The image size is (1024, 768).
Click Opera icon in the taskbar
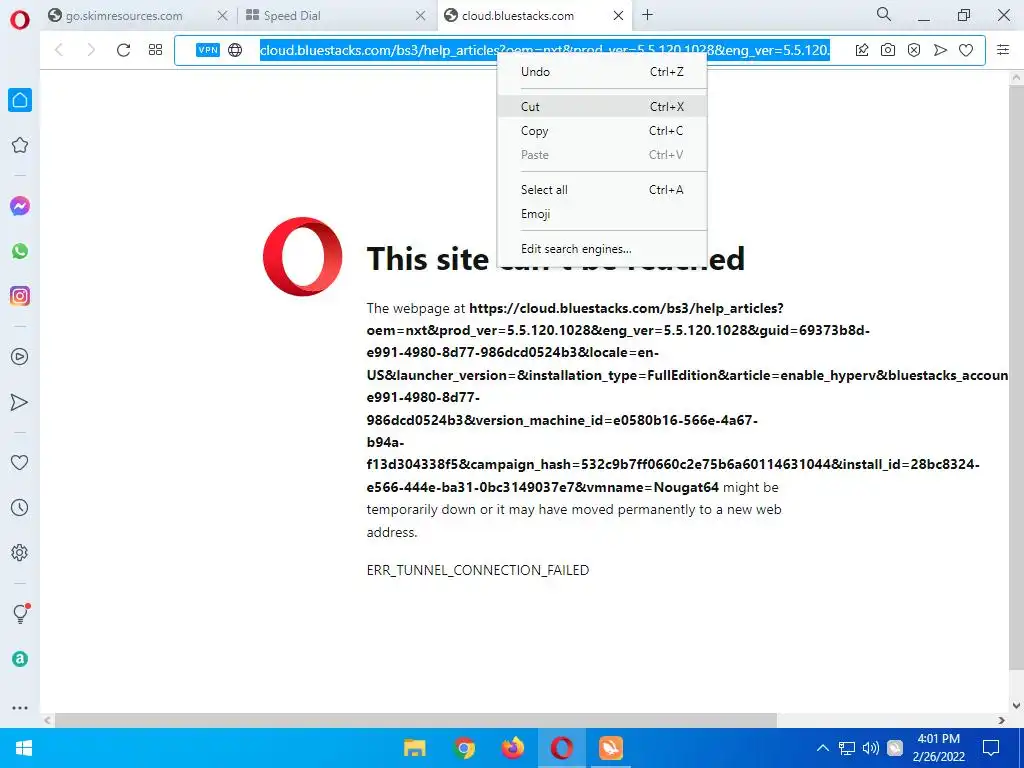coord(562,748)
